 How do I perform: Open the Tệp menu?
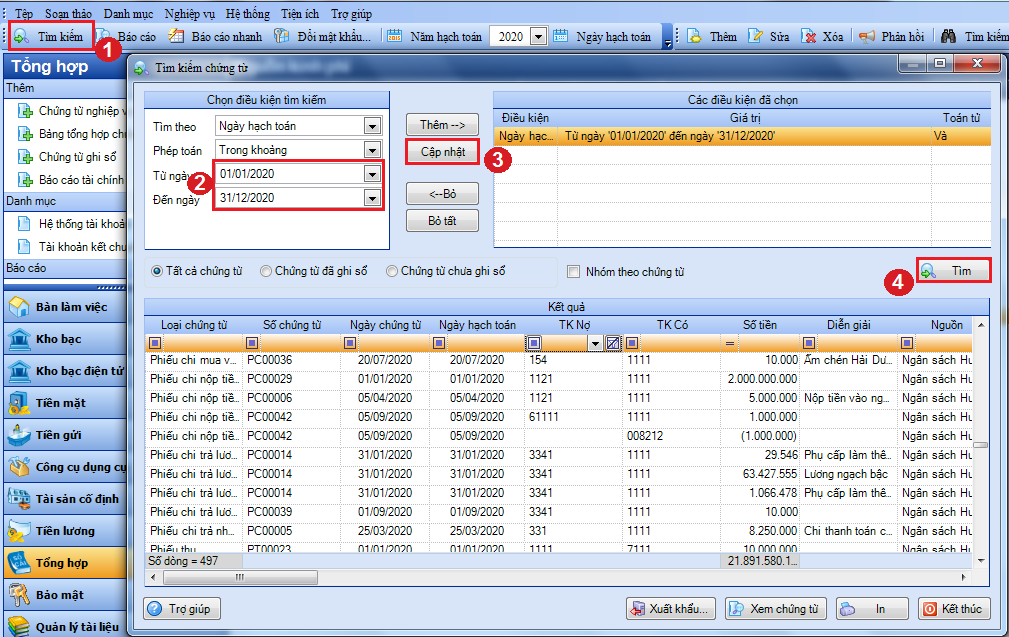(24, 14)
